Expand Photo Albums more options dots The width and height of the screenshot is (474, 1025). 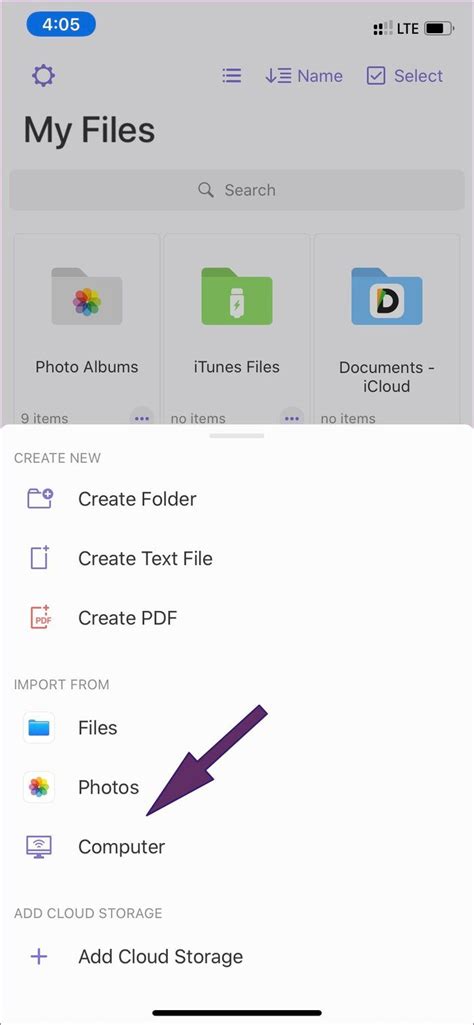coord(142,418)
